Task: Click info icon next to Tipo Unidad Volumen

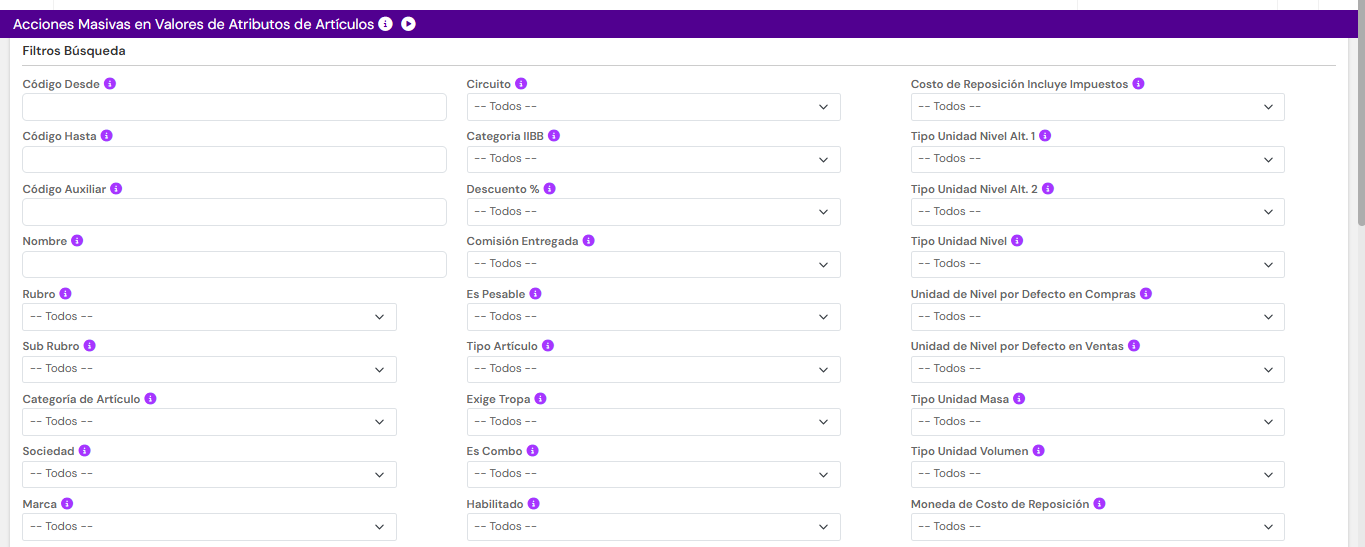Action: pos(1038,451)
